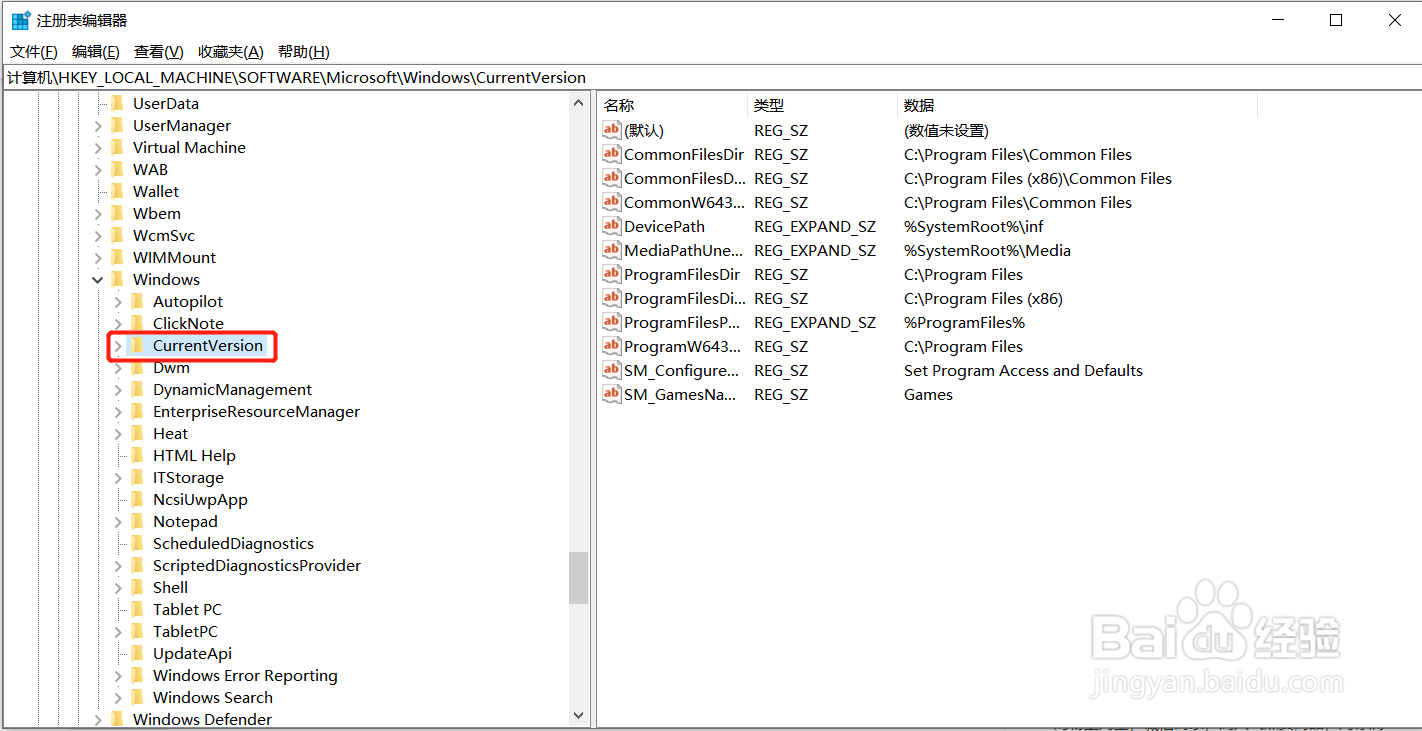Select the Tablet PC key

[x=187, y=609]
